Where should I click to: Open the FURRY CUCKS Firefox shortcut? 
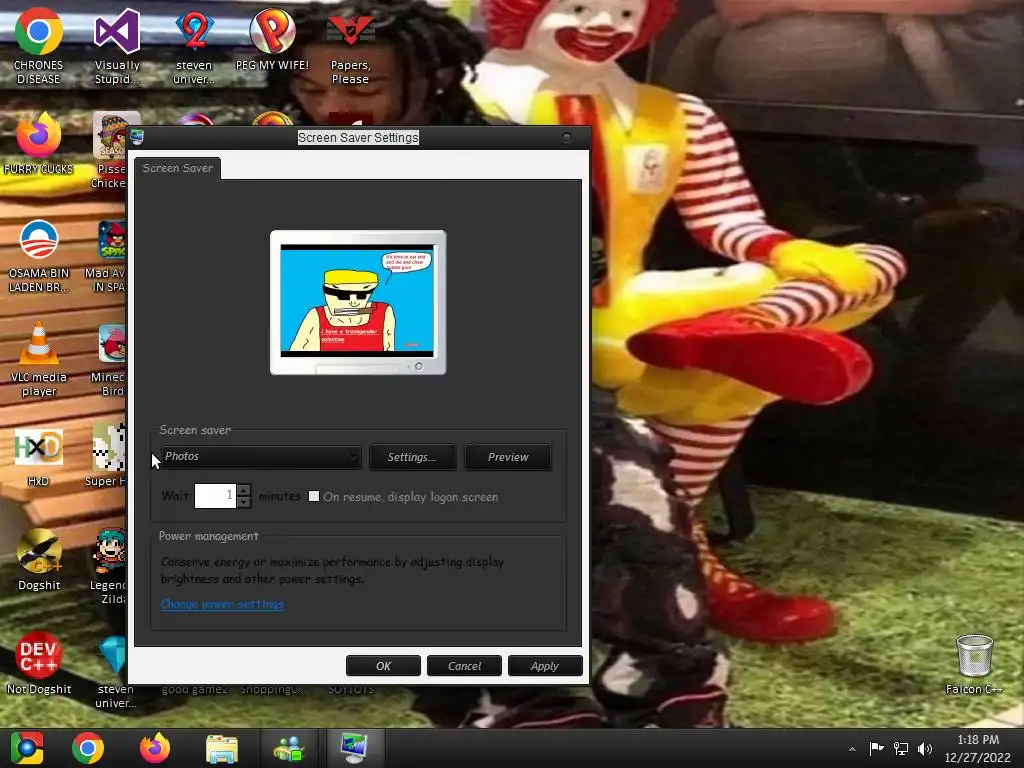[39, 144]
